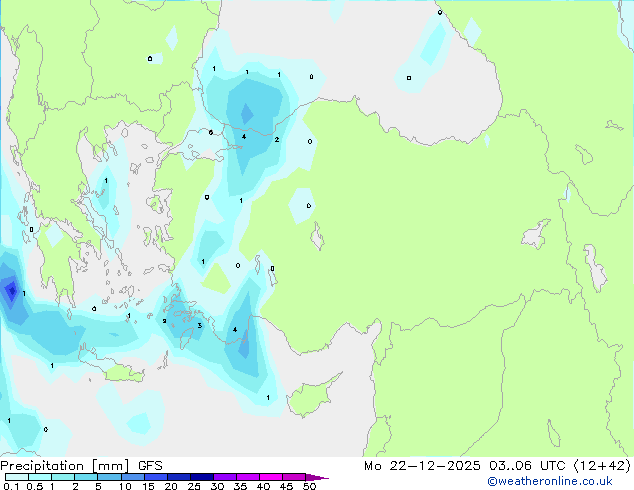634x490 pixels.
Task: Click the 15–20 mm legend swatch
Action: (x=155, y=477)
